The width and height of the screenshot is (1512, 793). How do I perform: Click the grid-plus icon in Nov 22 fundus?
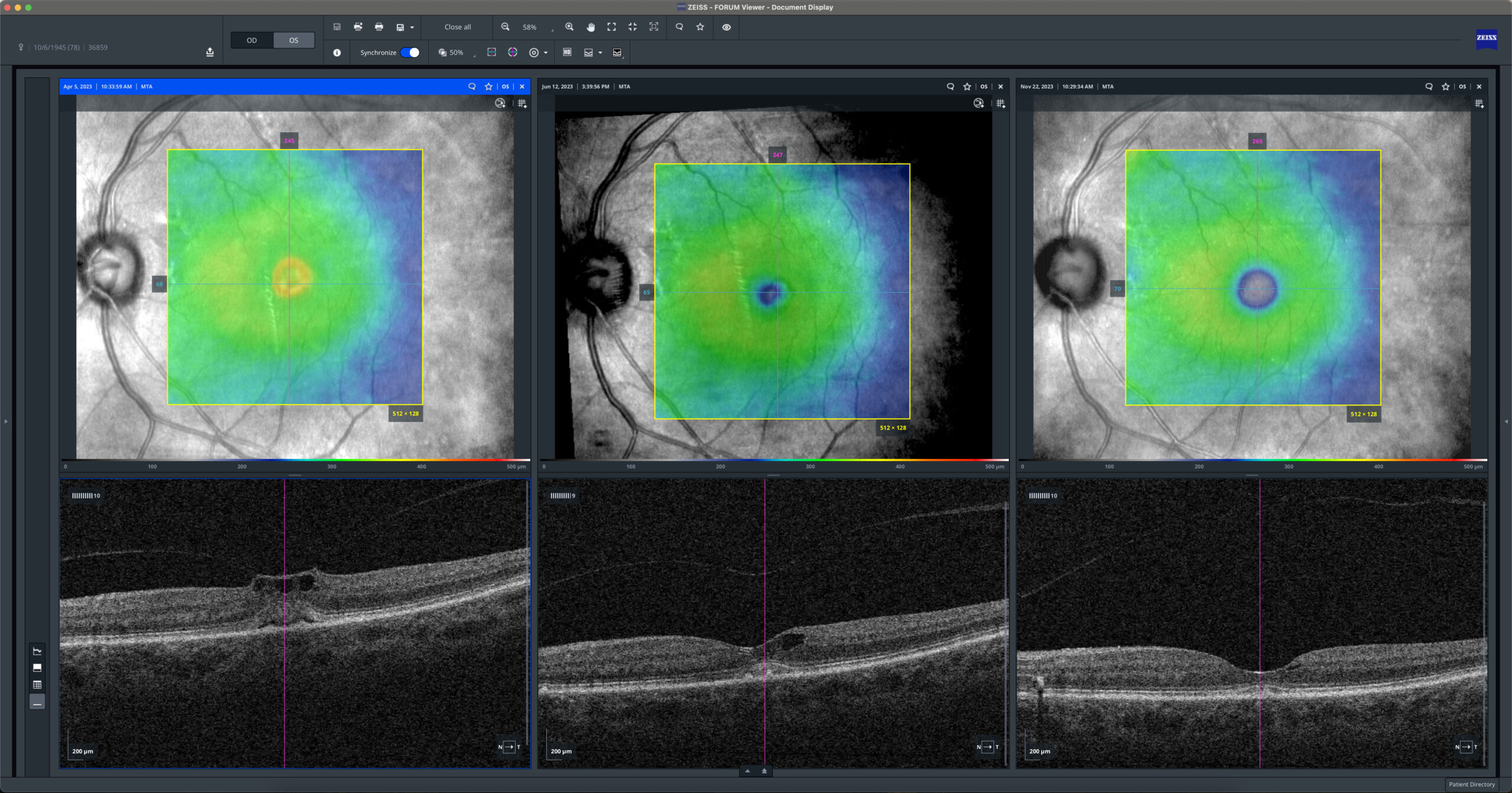[x=1479, y=103]
